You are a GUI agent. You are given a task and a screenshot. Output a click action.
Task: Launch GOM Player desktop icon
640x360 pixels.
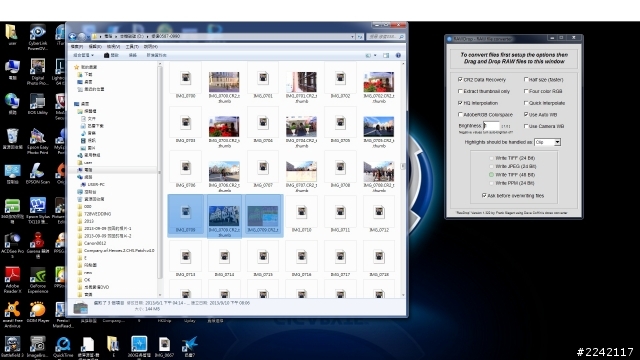pos(38,314)
